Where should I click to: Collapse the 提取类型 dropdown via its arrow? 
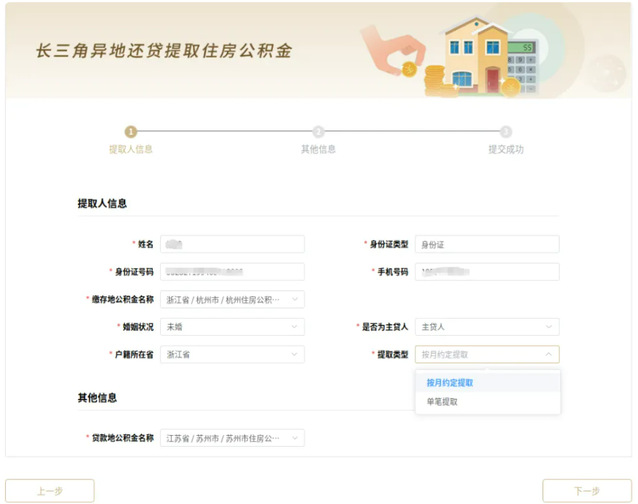548,354
